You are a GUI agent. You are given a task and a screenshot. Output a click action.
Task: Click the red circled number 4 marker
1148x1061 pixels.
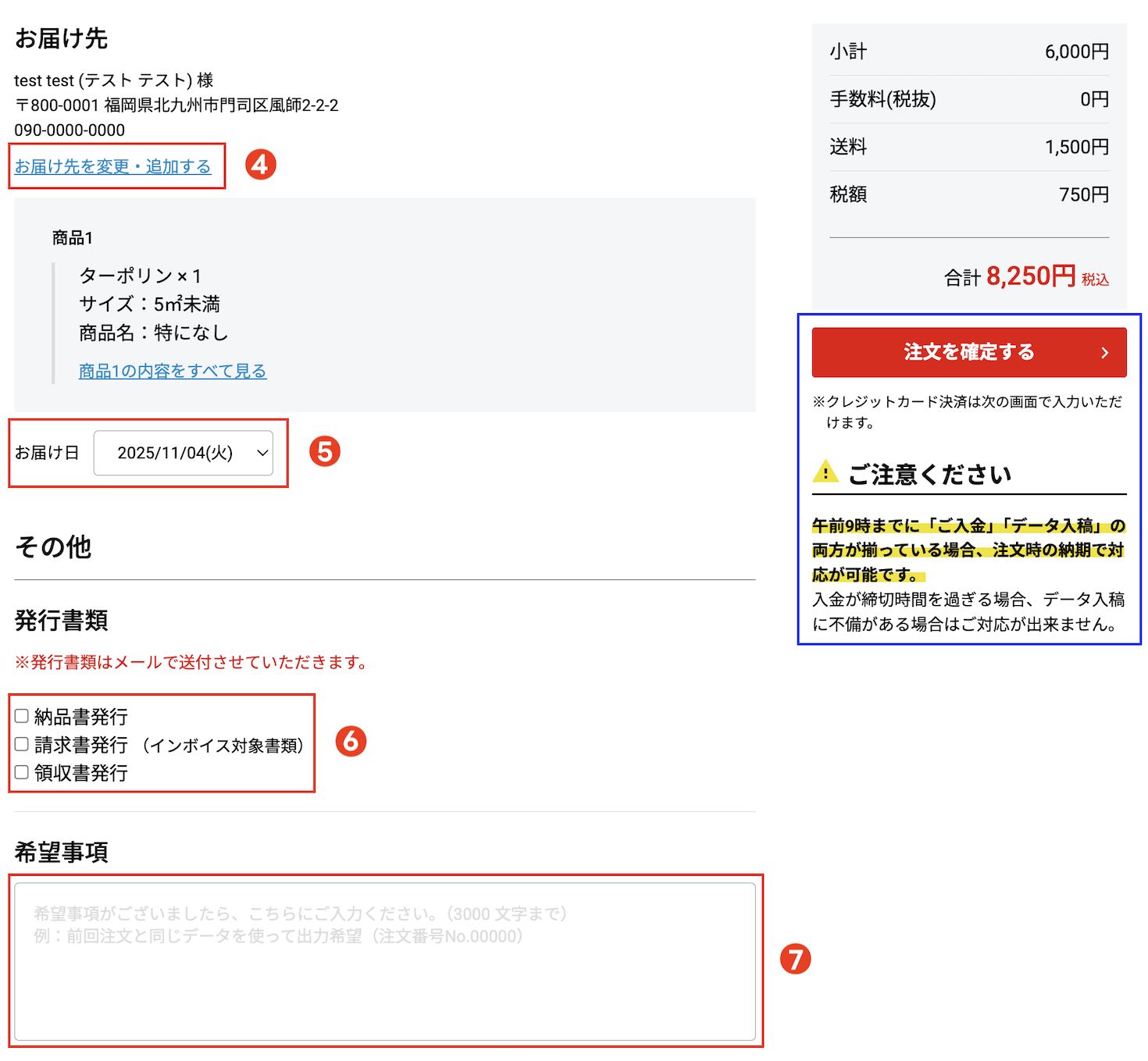[x=261, y=165]
